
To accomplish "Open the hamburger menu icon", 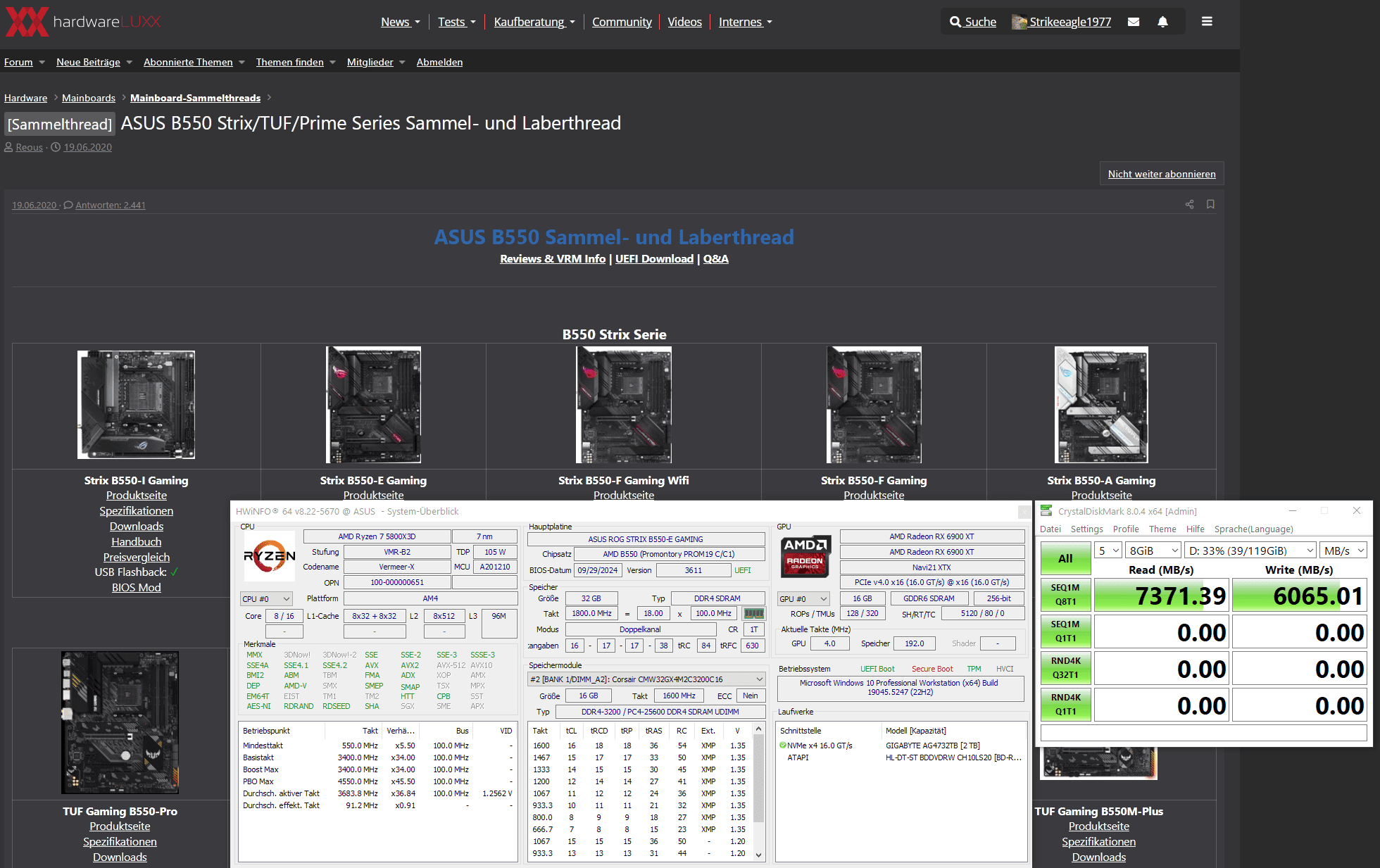I will pyautogui.click(x=1207, y=22).
